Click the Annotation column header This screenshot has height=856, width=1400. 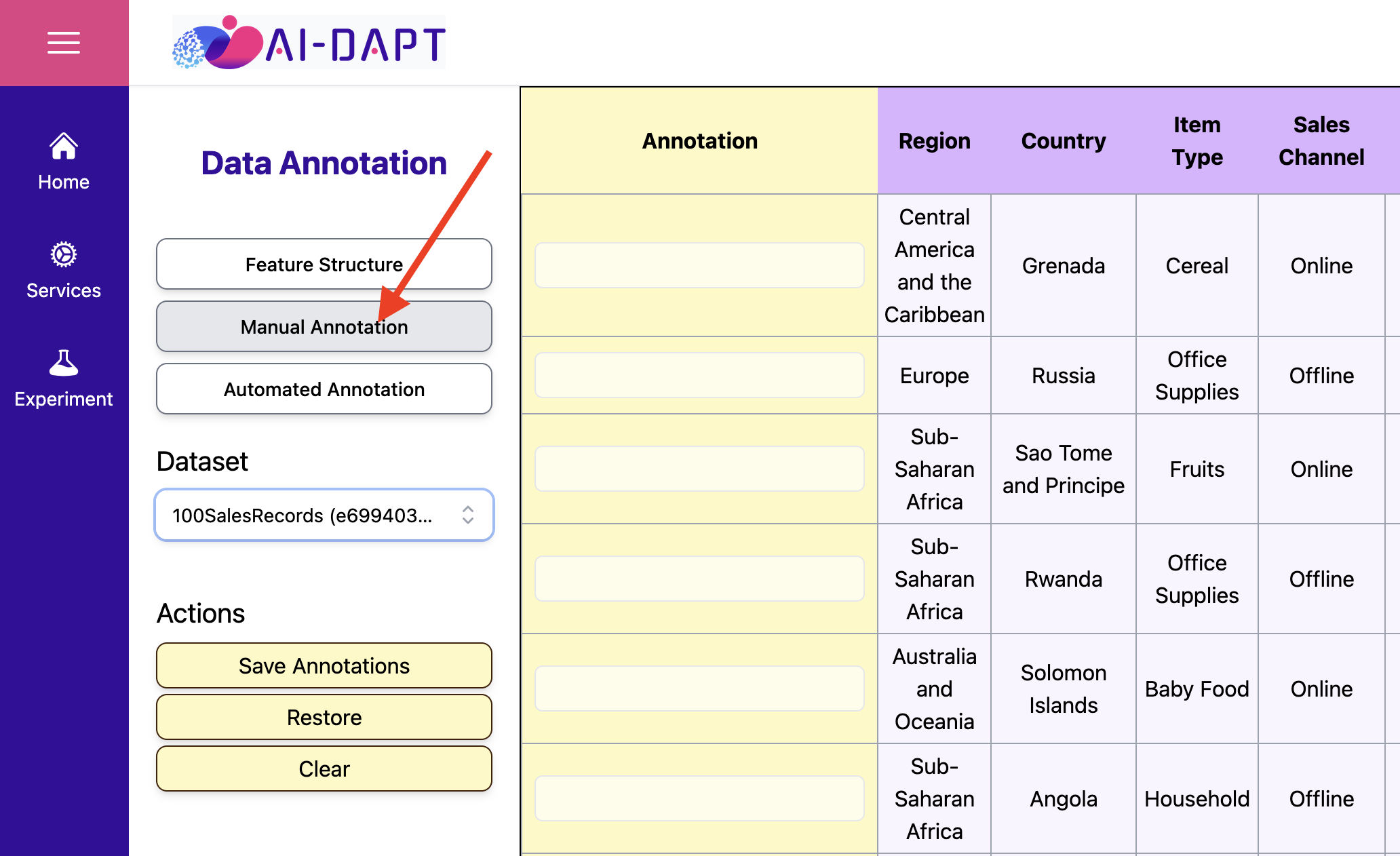[x=699, y=140]
